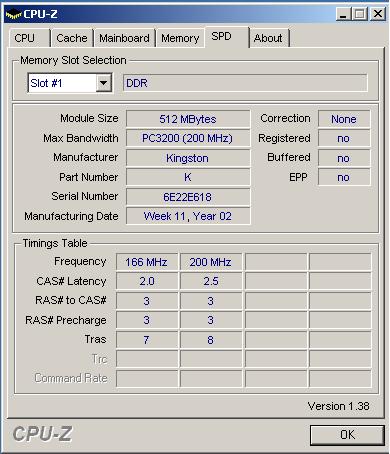
Task: Click the Kingston manufacturer field
Action: click(188, 158)
